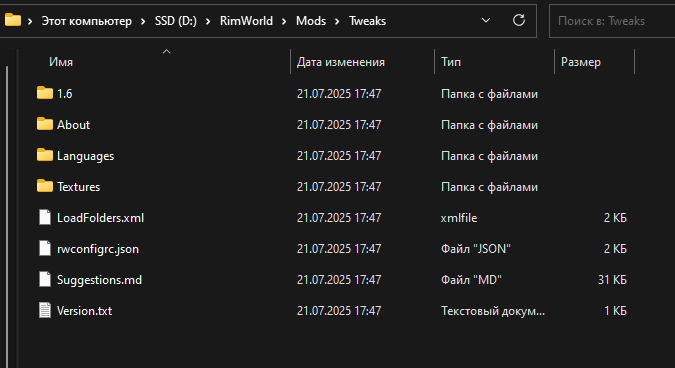Click the 31 КБ size cell

[612, 280]
